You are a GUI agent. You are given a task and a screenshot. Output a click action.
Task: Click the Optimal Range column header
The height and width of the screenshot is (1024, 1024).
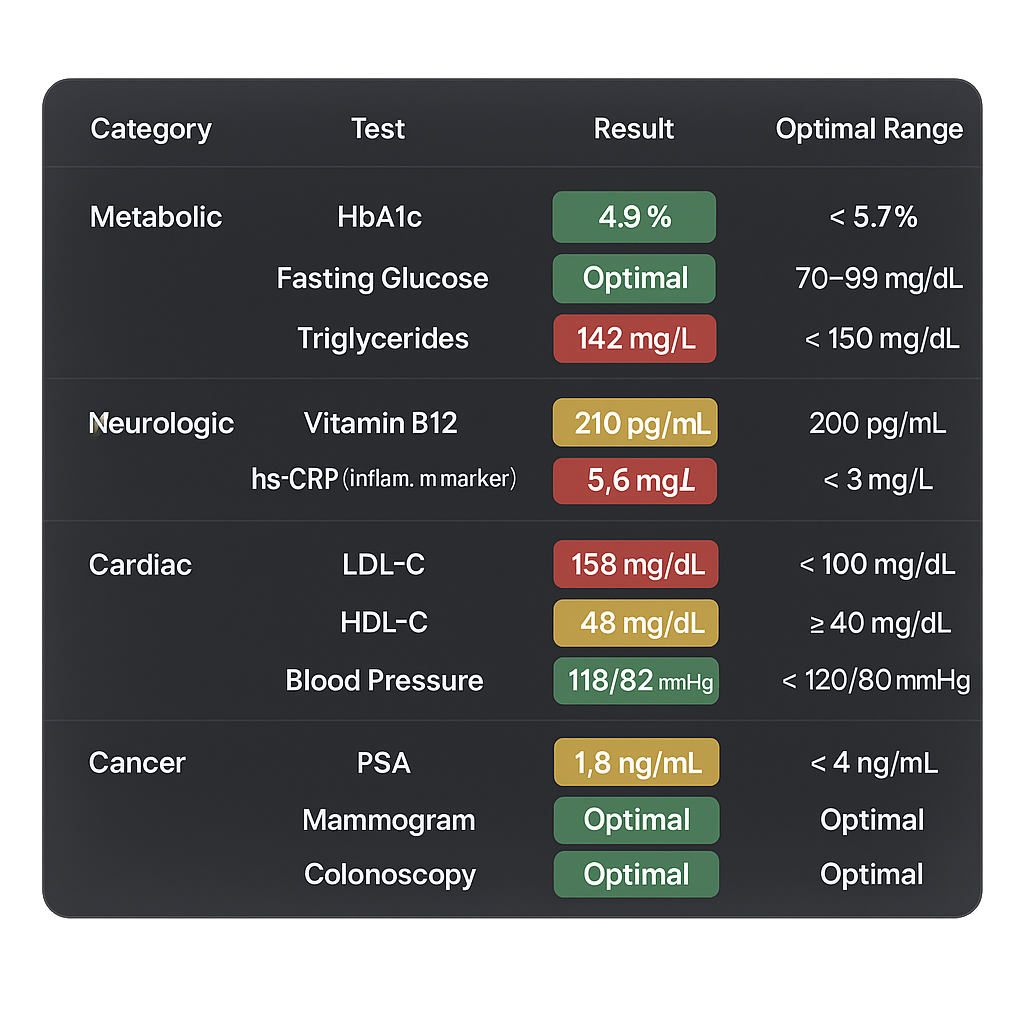tap(869, 129)
